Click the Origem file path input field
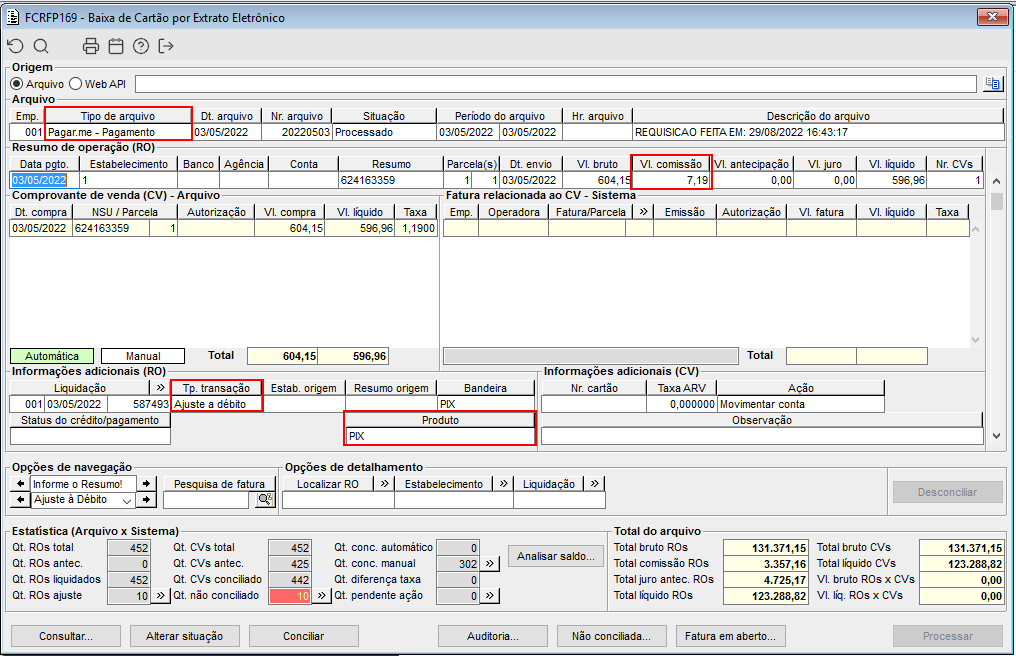 point(556,84)
